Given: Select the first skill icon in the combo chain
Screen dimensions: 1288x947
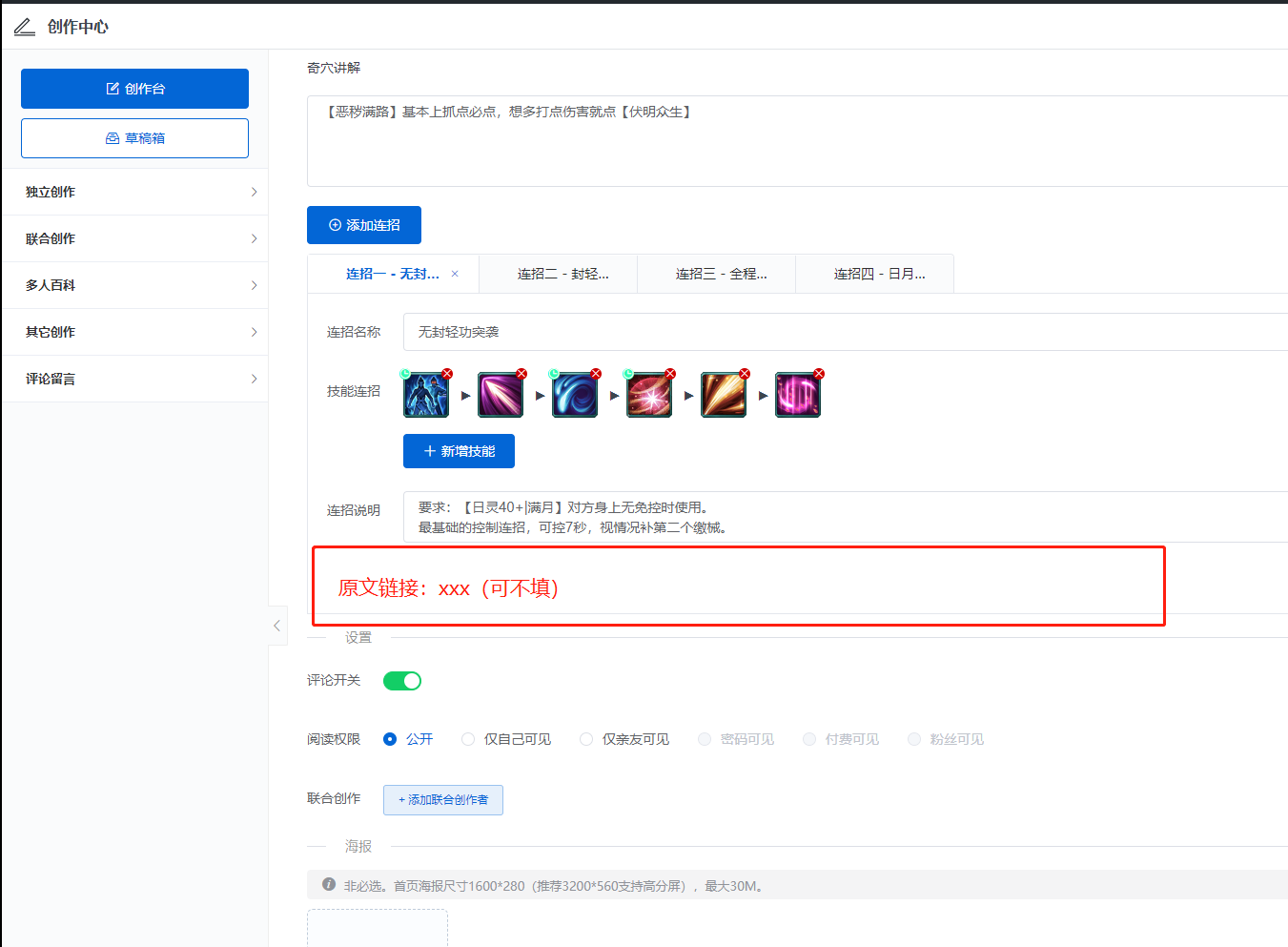Looking at the screenshot, I should click(x=424, y=395).
